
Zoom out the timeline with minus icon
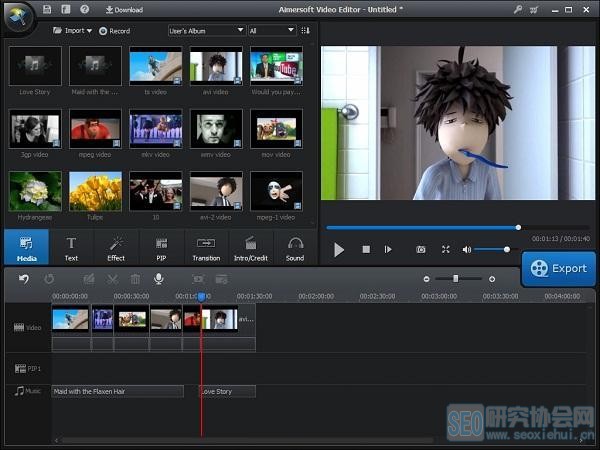pyautogui.click(x=426, y=279)
